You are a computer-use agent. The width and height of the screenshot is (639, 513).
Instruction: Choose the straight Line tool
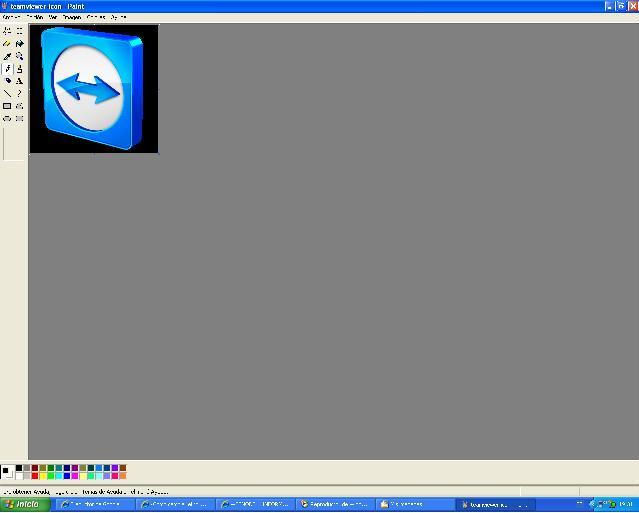point(7,94)
